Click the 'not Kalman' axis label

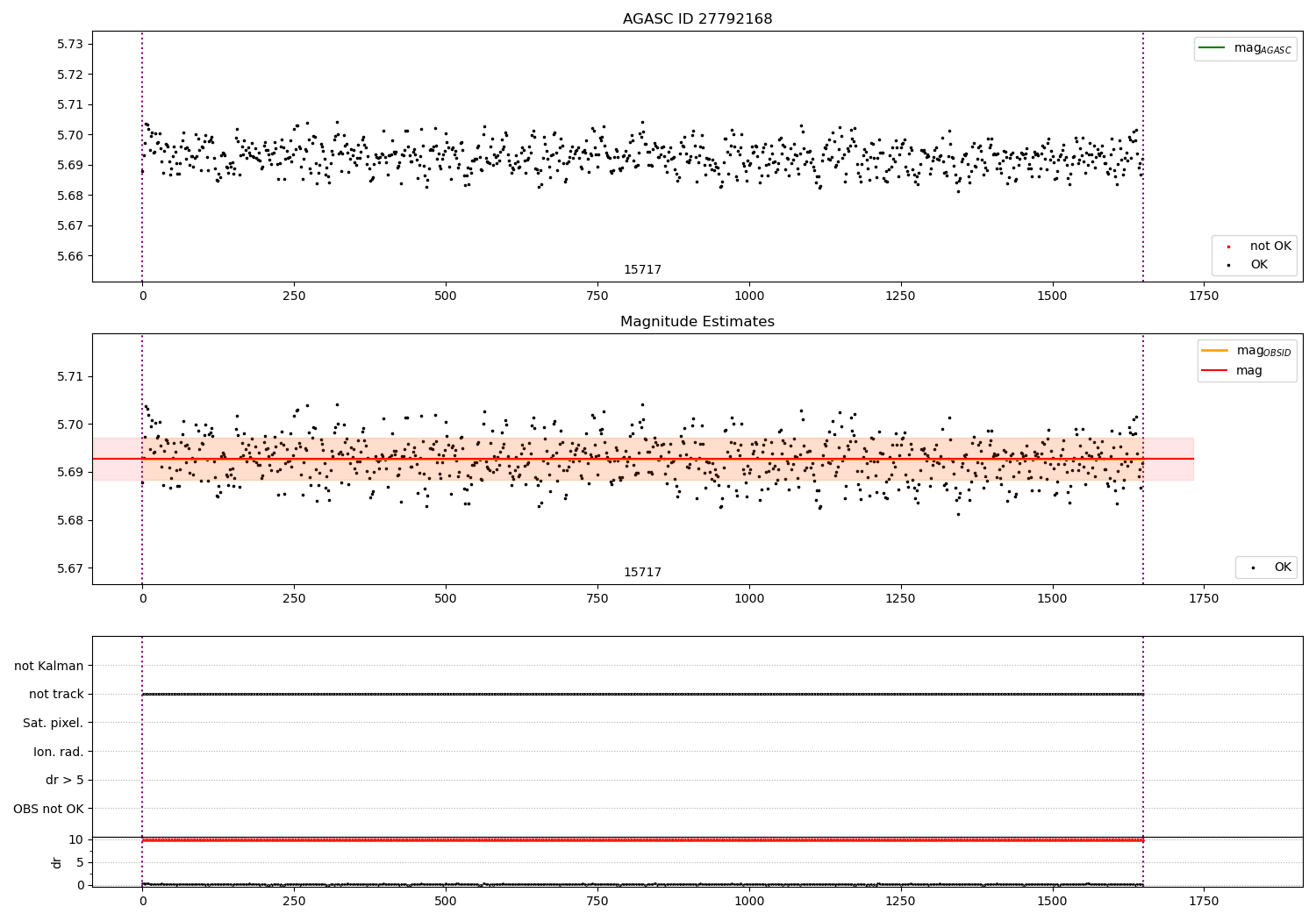pos(49,666)
